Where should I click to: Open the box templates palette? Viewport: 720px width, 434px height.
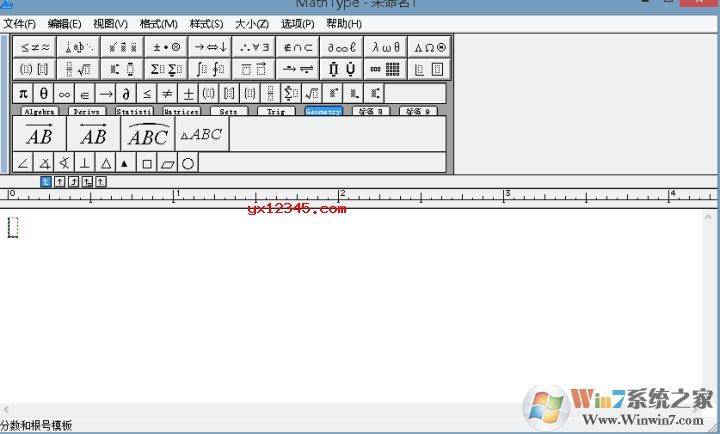[x=429, y=69]
